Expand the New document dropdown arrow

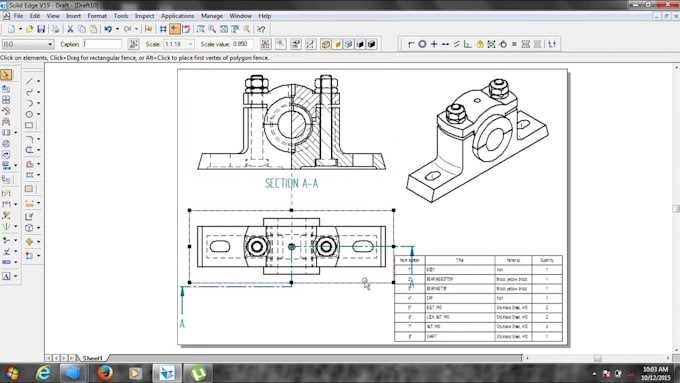coord(20,29)
